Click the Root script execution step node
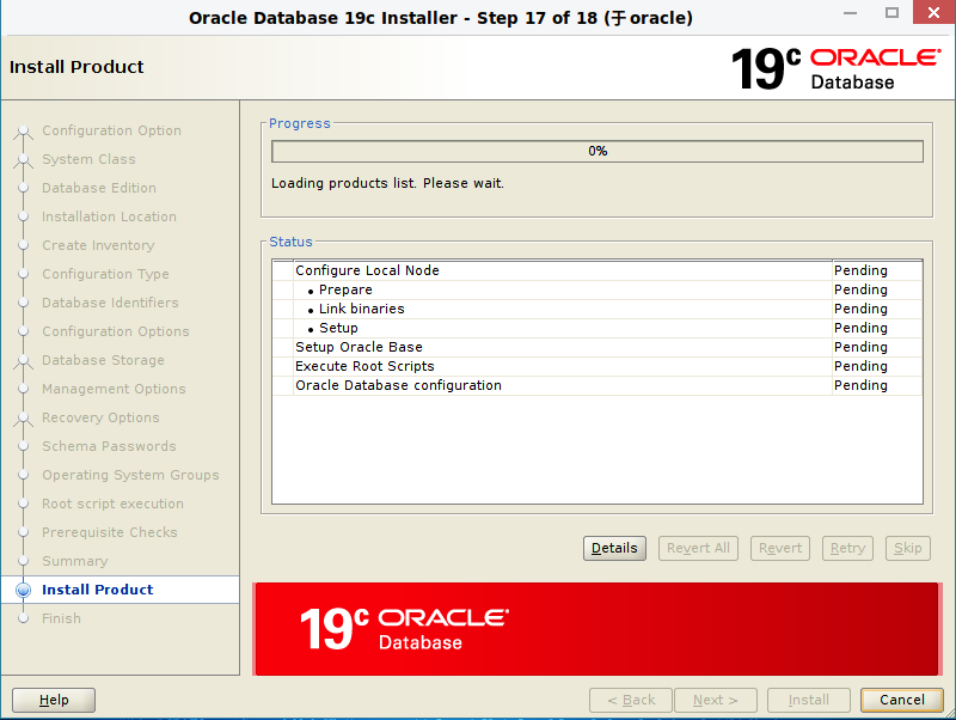Image resolution: width=956 pixels, height=720 pixels. (24, 503)
